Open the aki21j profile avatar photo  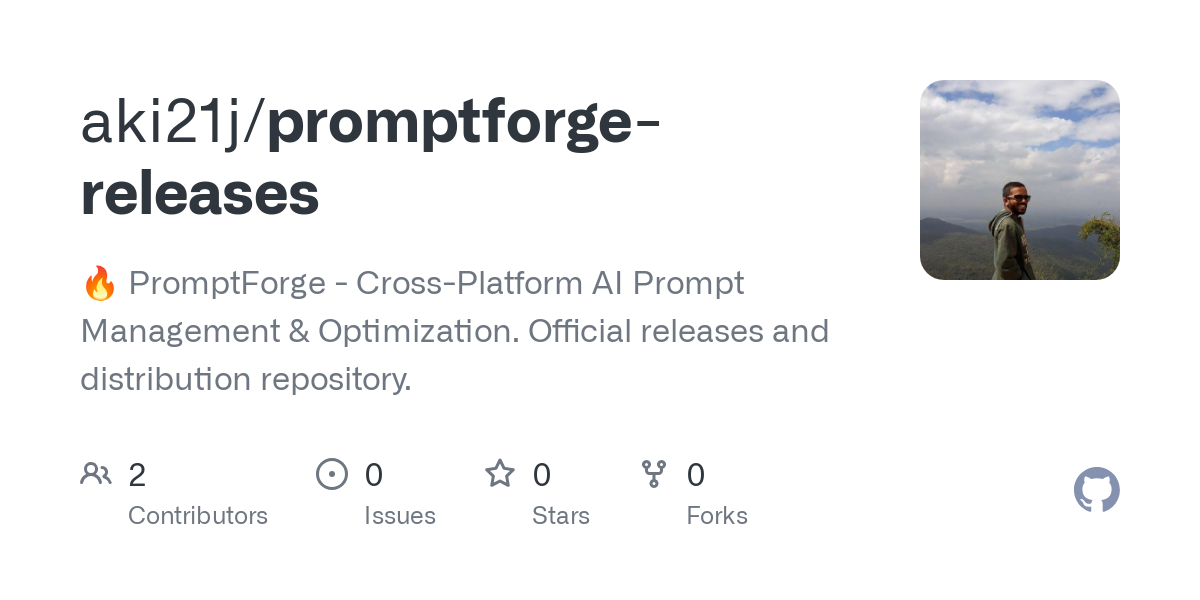[1020, 180]
